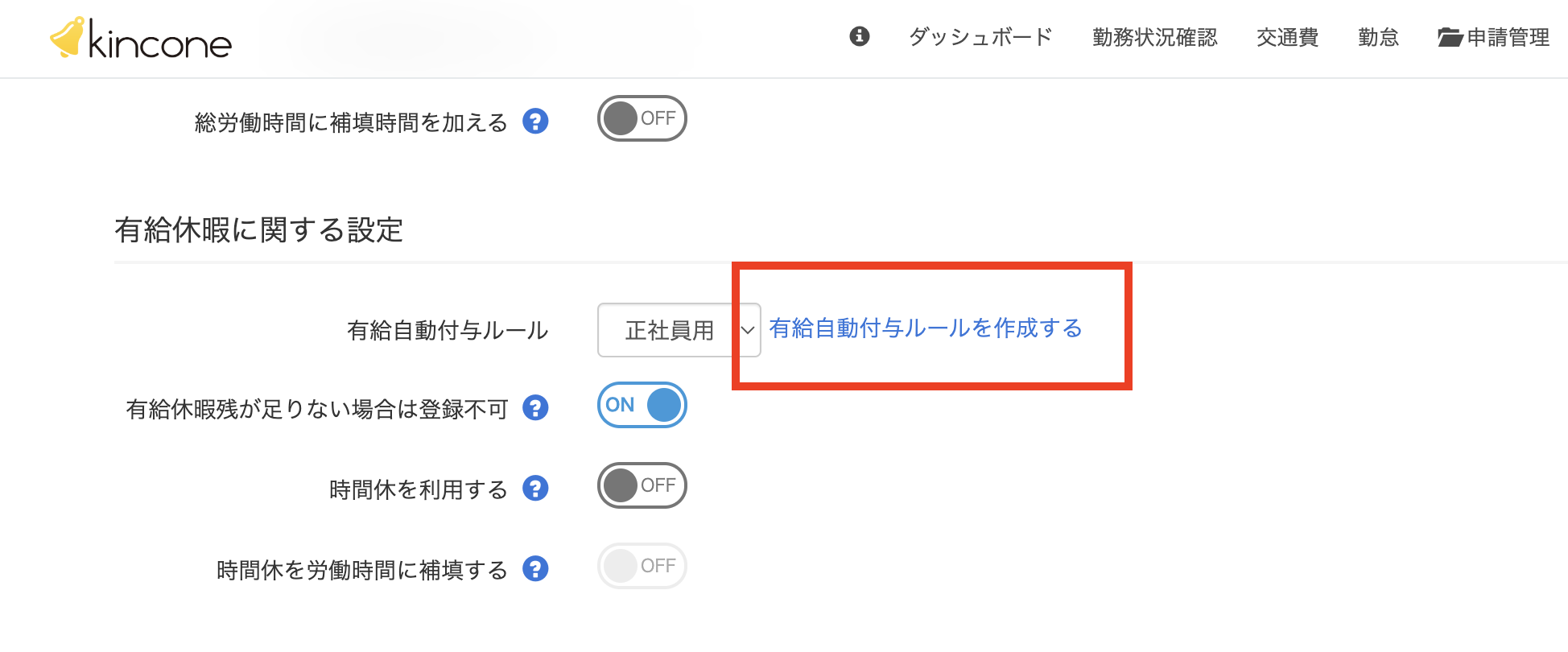1568x652 pixels.
Task: Click the 有給休暇に関する設定 section heading
Action: pyautogui.click(x=258, y=230)
